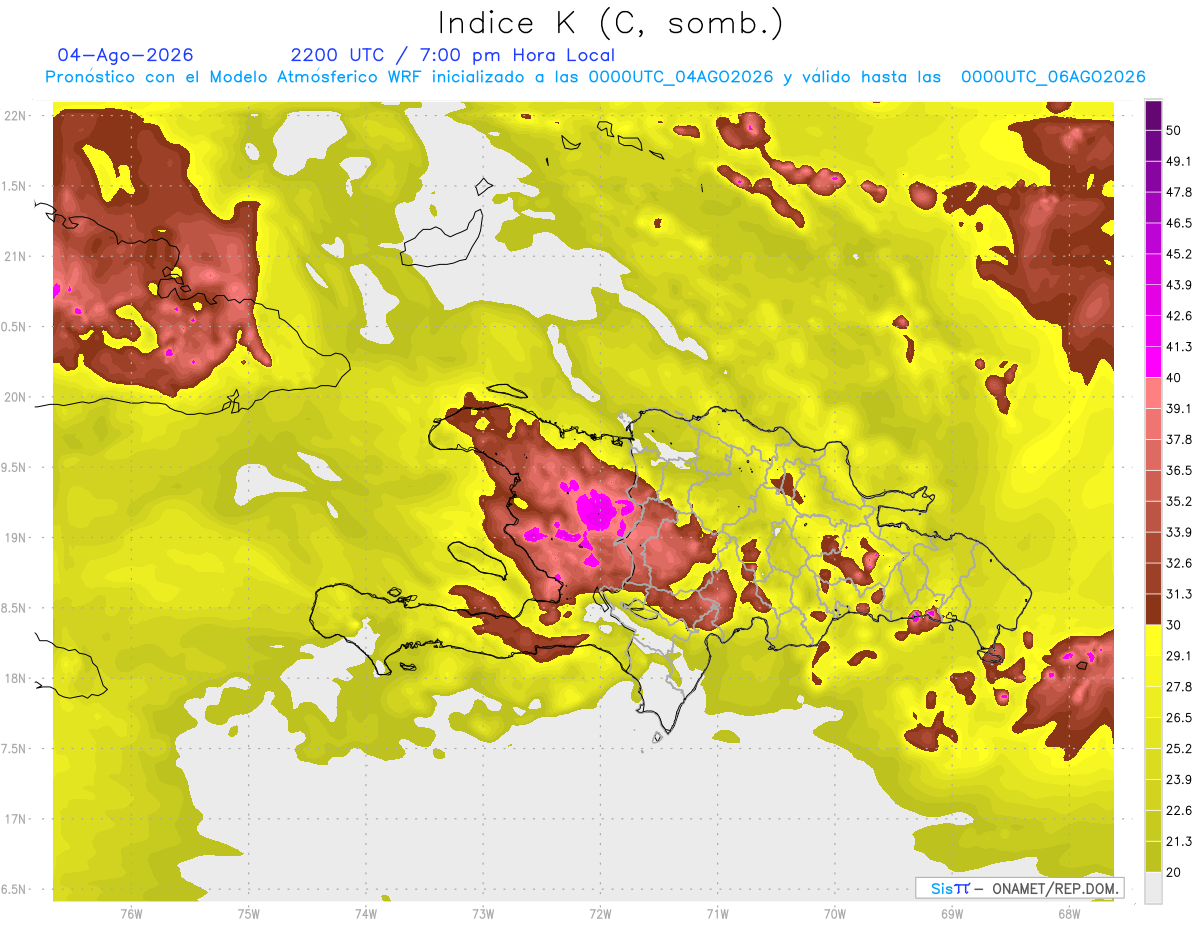Click the legend value '30'

click(x=1173, y=625)
